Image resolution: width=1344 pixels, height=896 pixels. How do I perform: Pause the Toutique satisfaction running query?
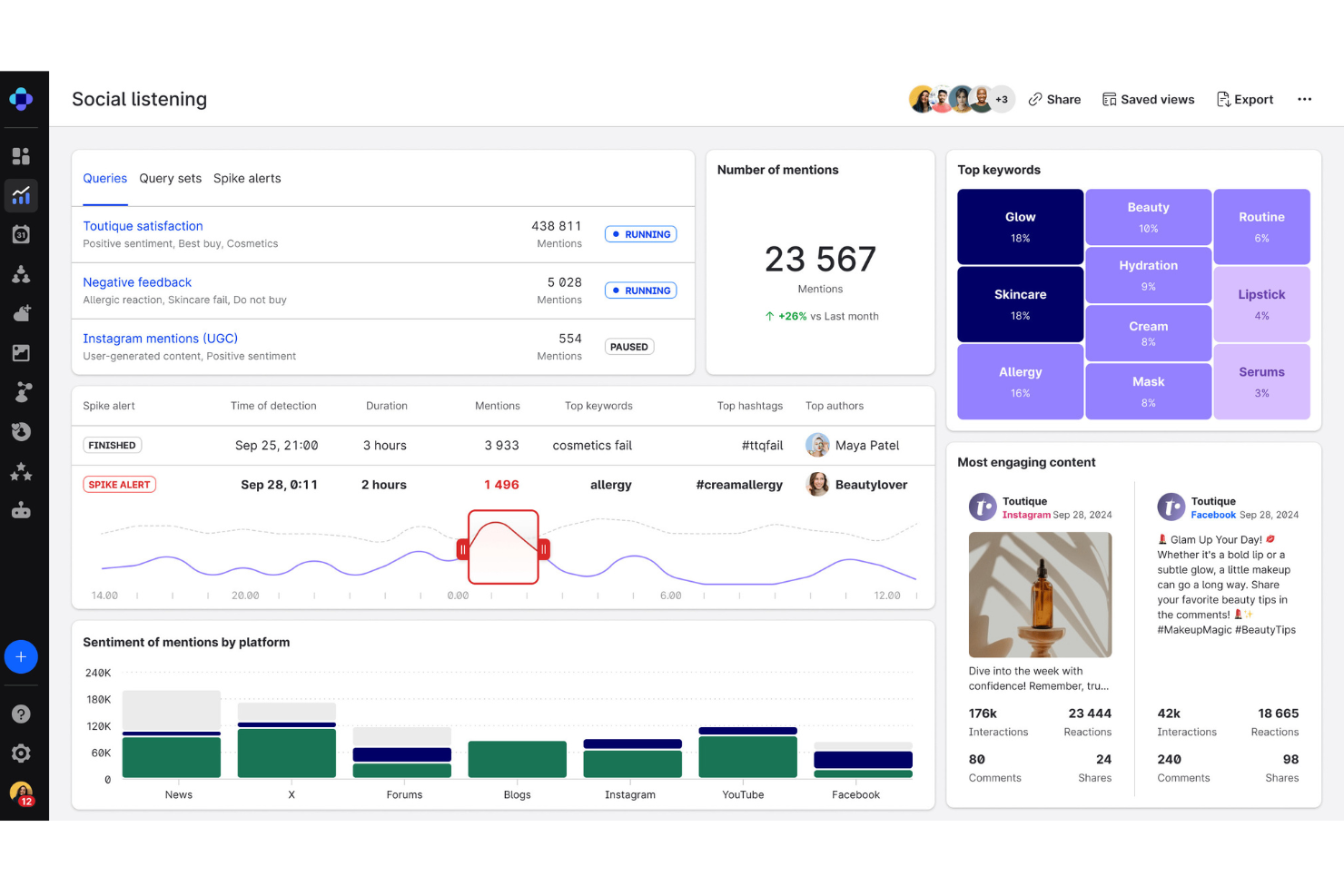coord(640,233)
